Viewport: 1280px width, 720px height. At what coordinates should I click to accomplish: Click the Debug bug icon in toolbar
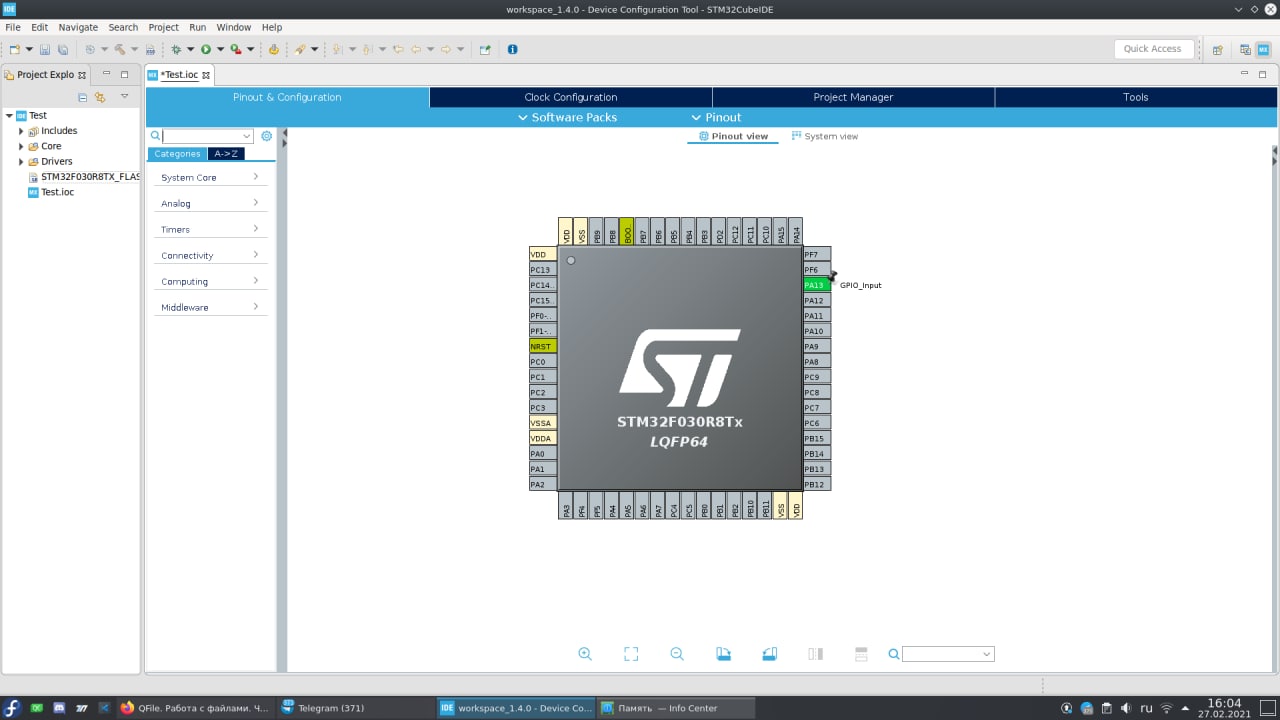coord(177,49)
